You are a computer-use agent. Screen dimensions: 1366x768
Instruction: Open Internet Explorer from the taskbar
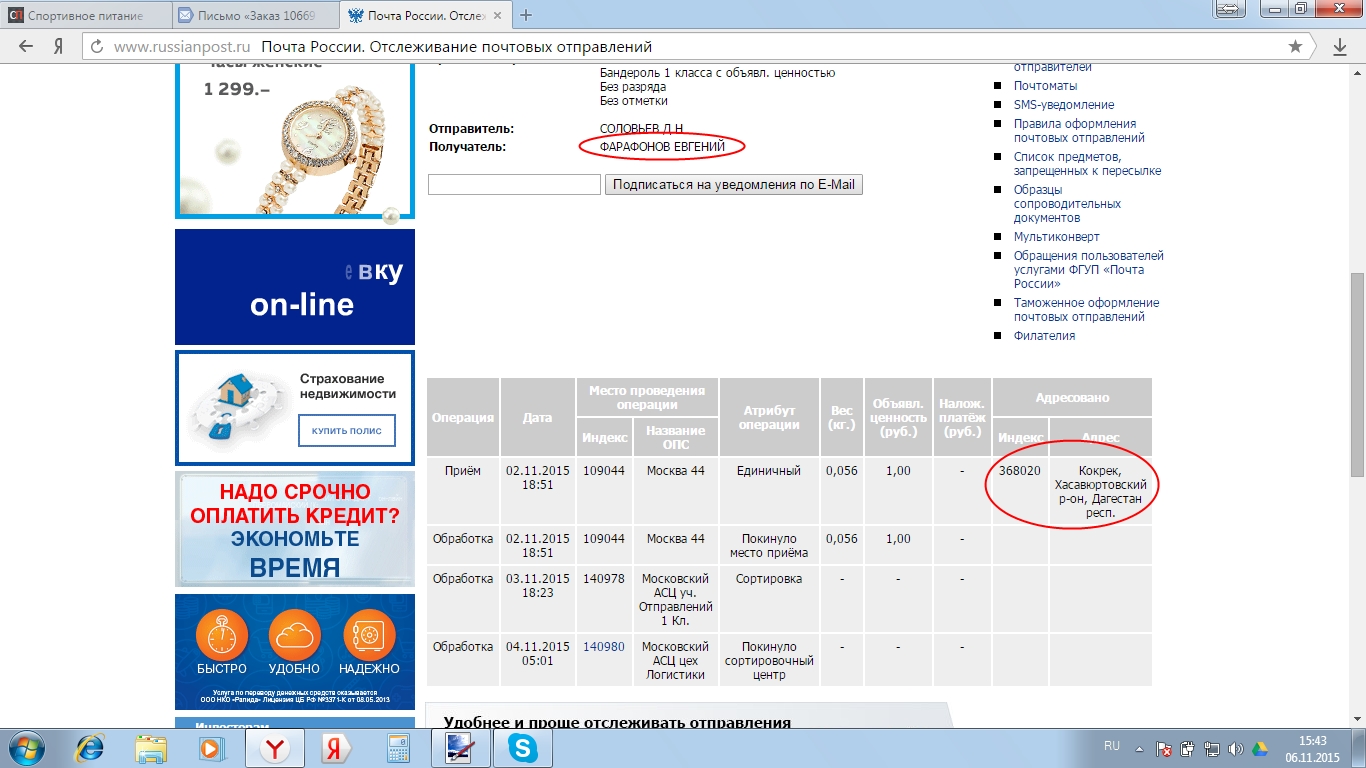click(91, 748)
